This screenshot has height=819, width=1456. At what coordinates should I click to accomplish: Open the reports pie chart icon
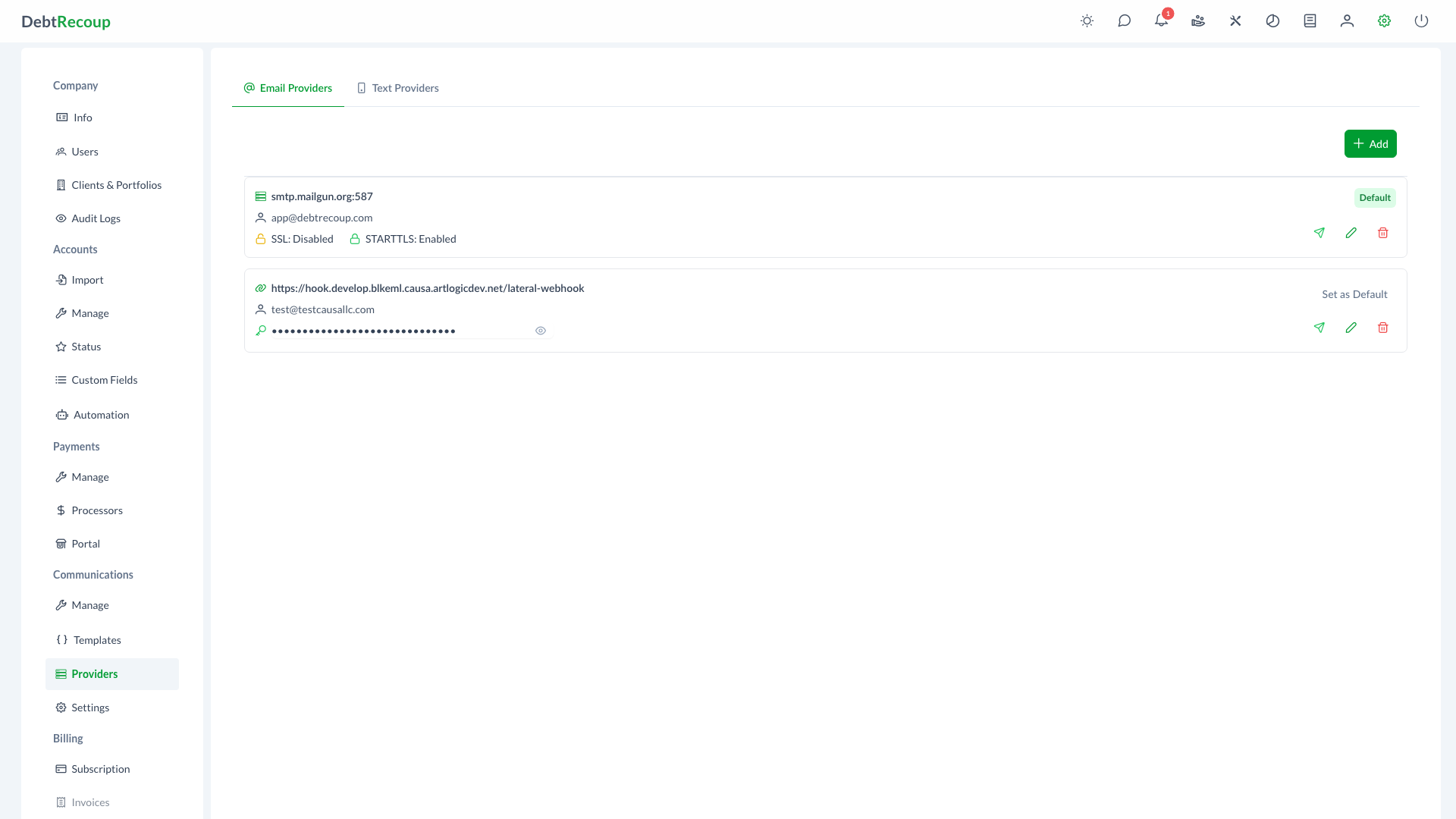[x=1272, y=21]
